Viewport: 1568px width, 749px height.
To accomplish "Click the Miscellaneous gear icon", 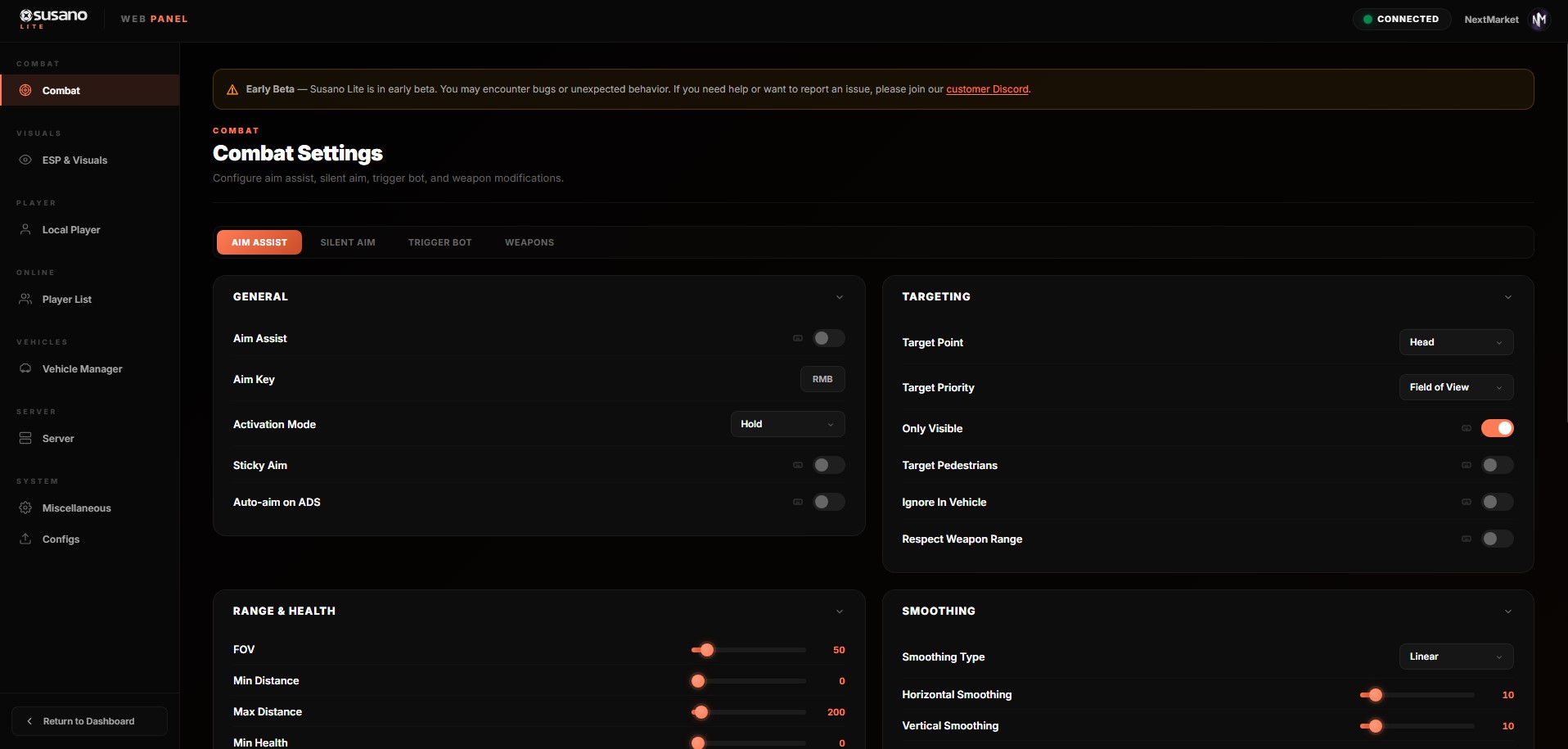I will pos(25,508).
